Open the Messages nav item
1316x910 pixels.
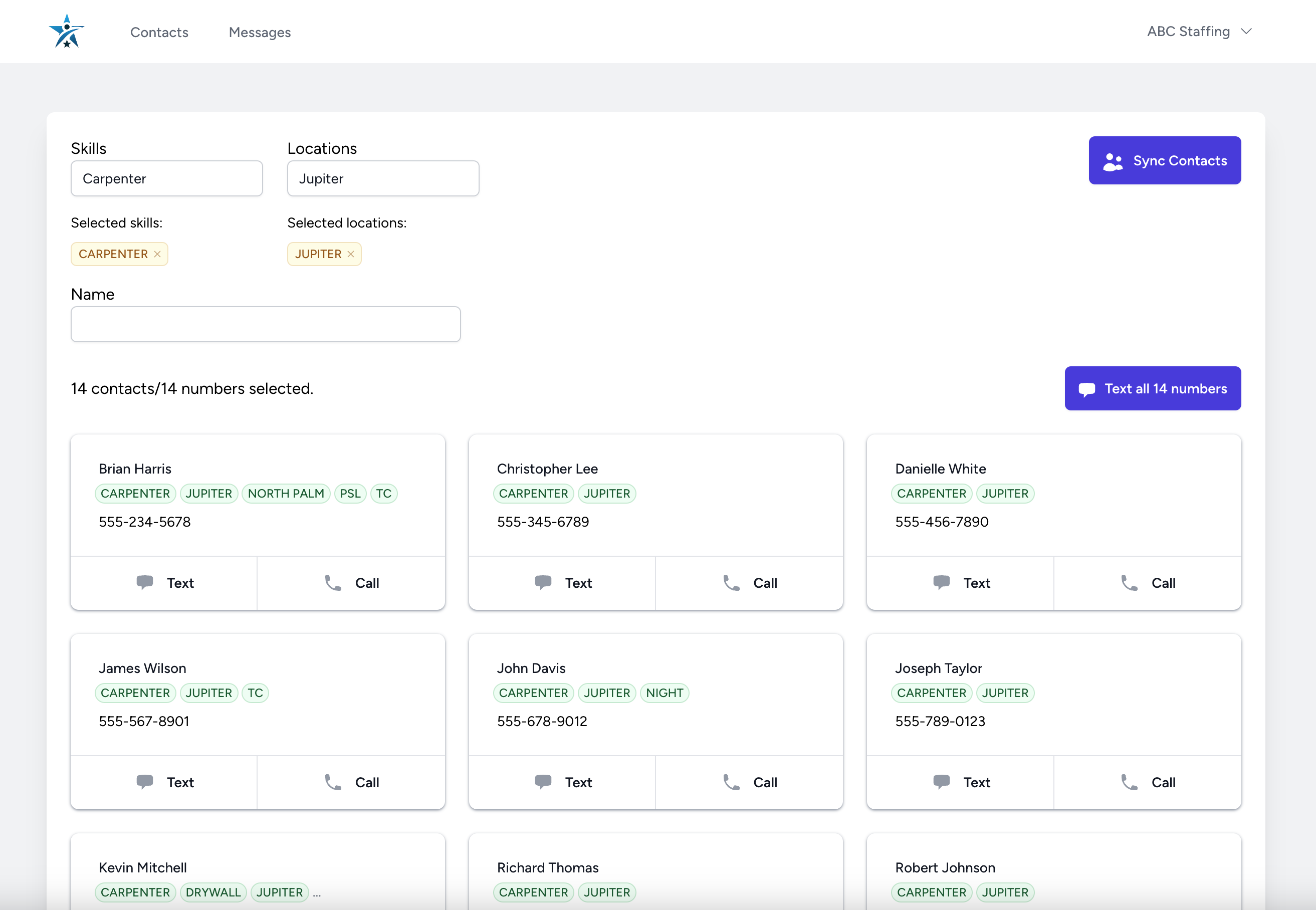[x=260, y=33]
